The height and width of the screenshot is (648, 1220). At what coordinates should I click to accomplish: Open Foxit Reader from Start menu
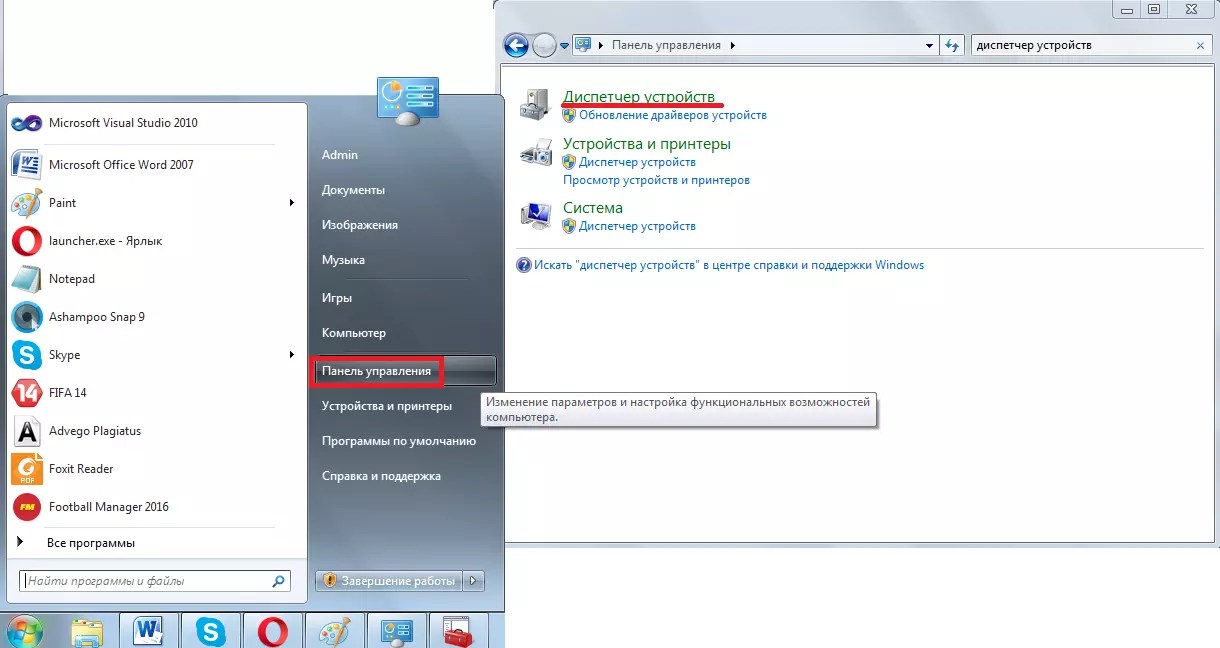pyautogui.click(x=80, y=469)
